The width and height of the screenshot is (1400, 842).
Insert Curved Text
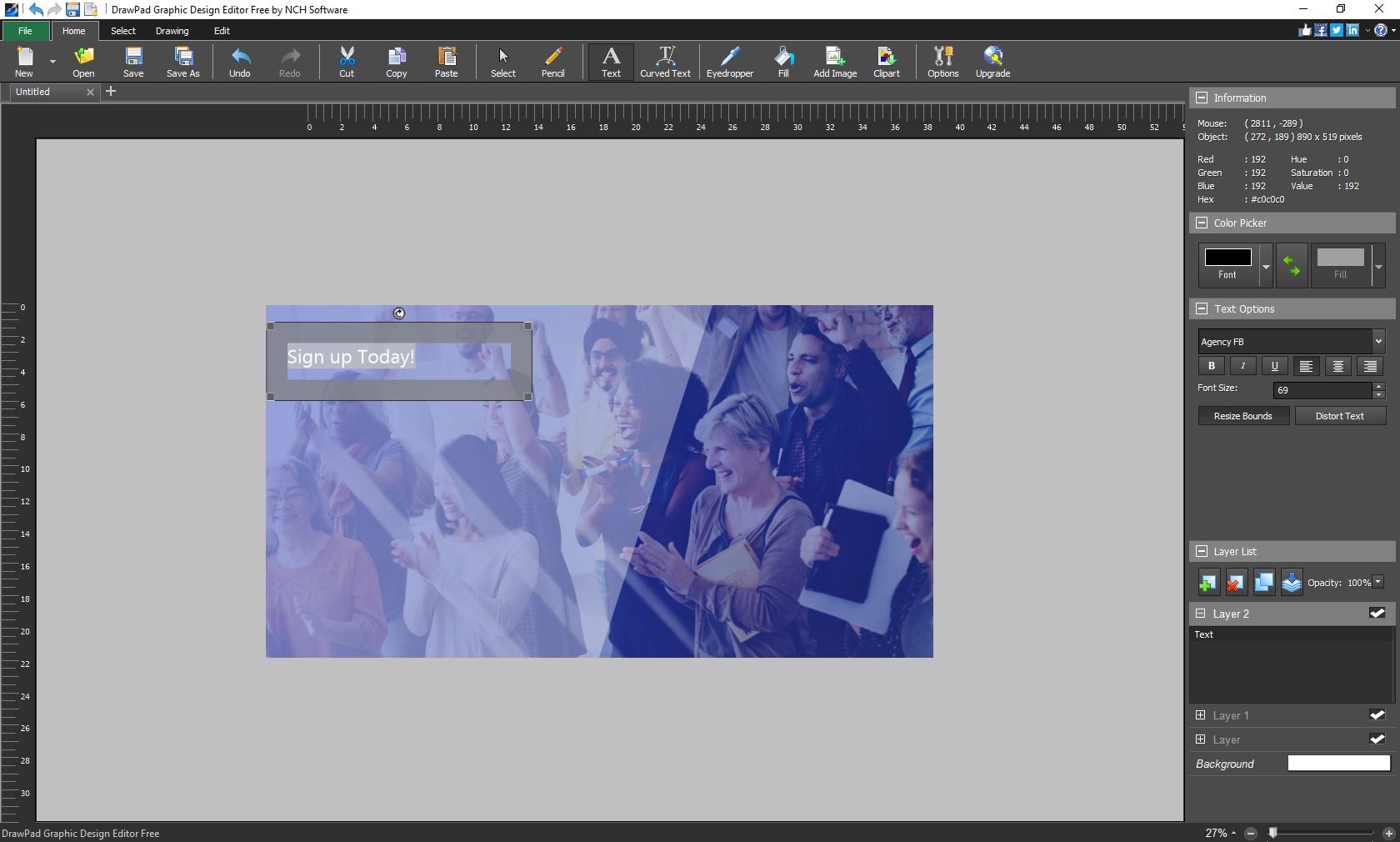coord(664,63)
